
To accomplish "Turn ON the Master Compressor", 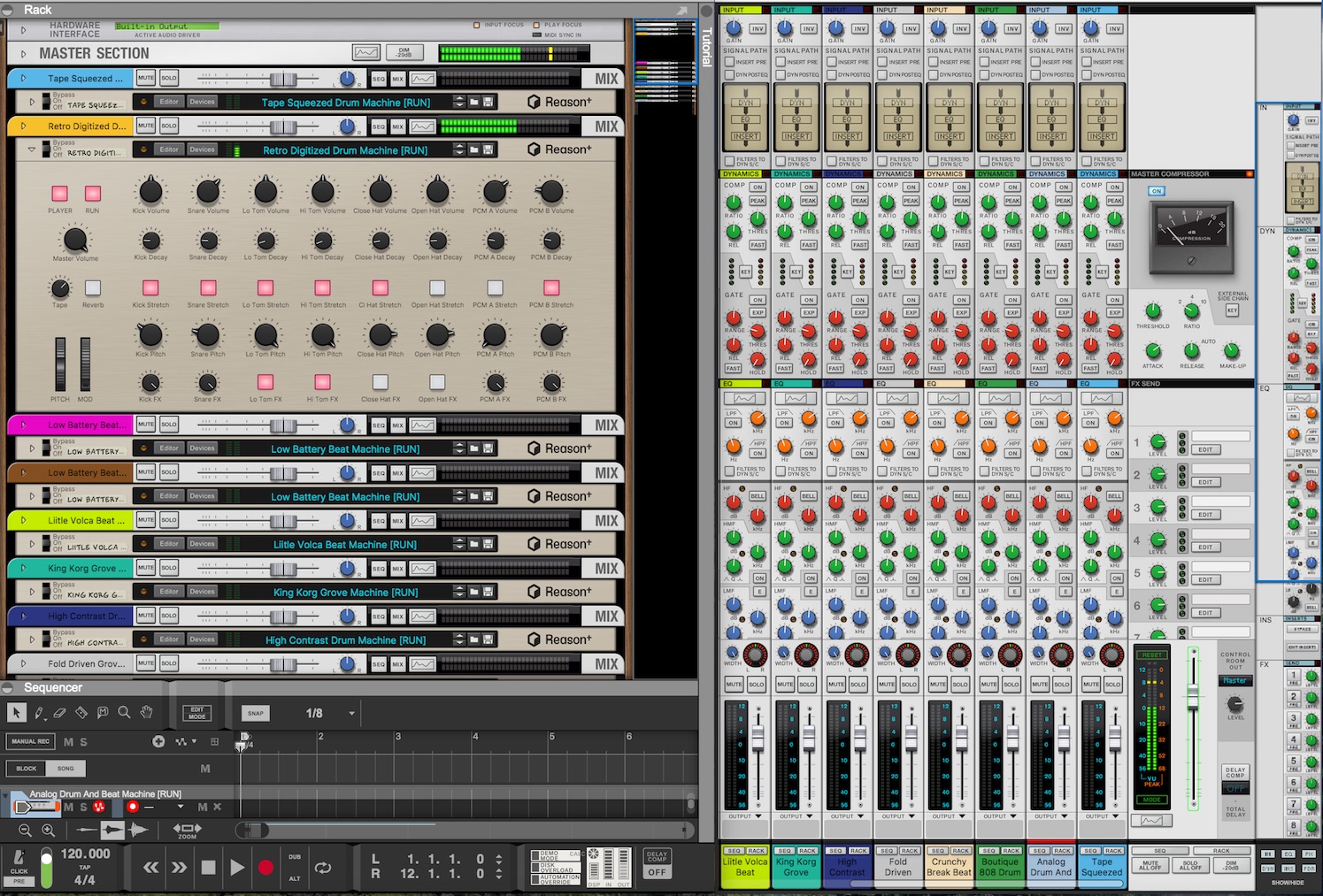I will 1157,191.
